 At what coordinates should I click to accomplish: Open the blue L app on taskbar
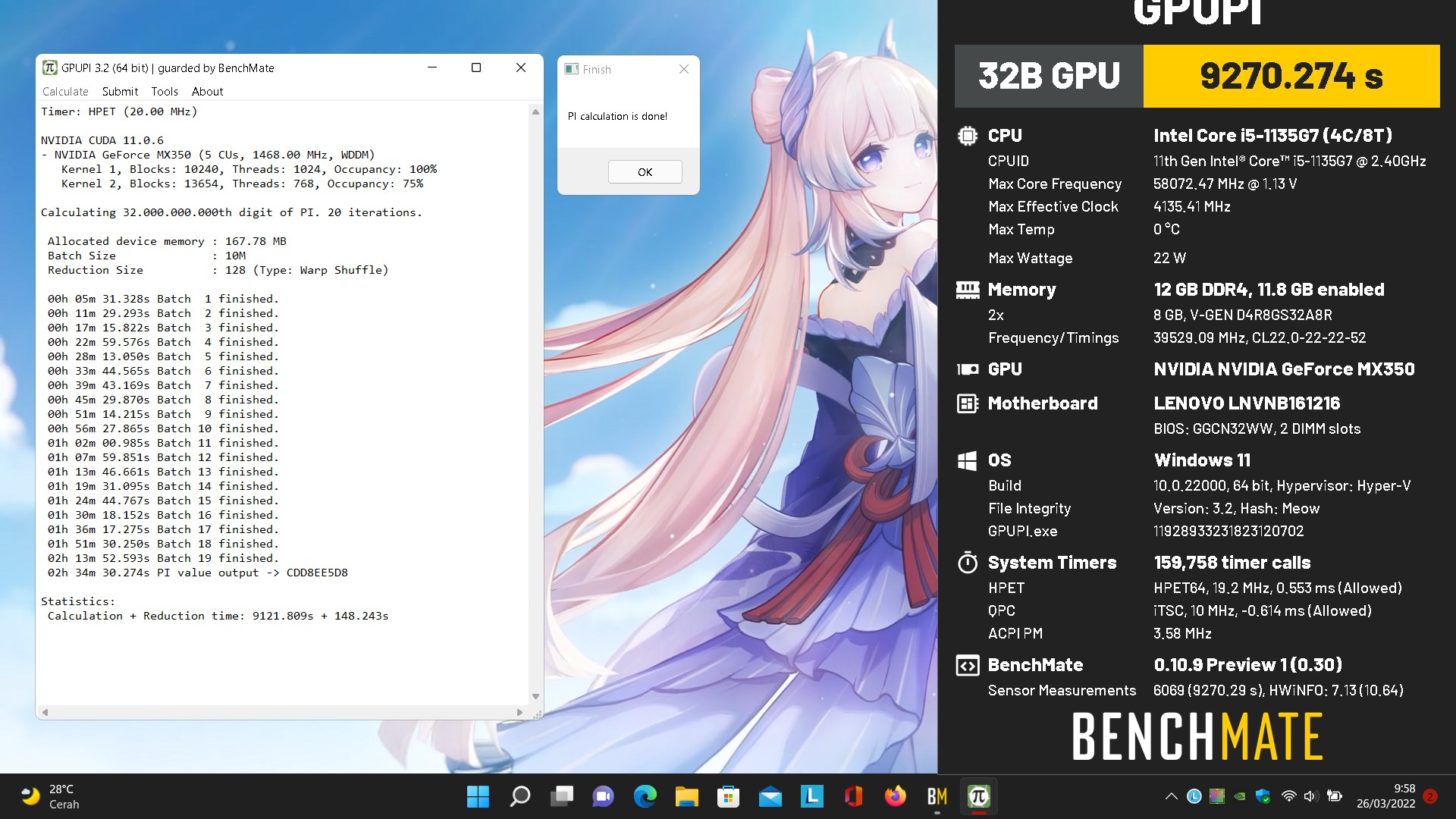(x=812, y=796)
